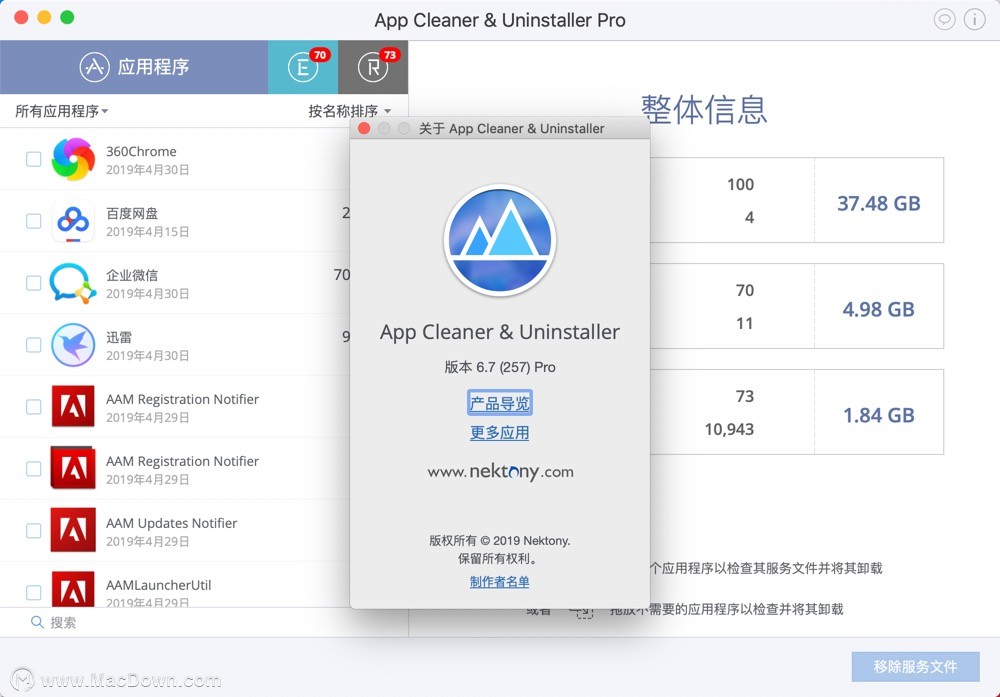Click the 2019年4月15日 date under 百度网盘

coord(147,231)
